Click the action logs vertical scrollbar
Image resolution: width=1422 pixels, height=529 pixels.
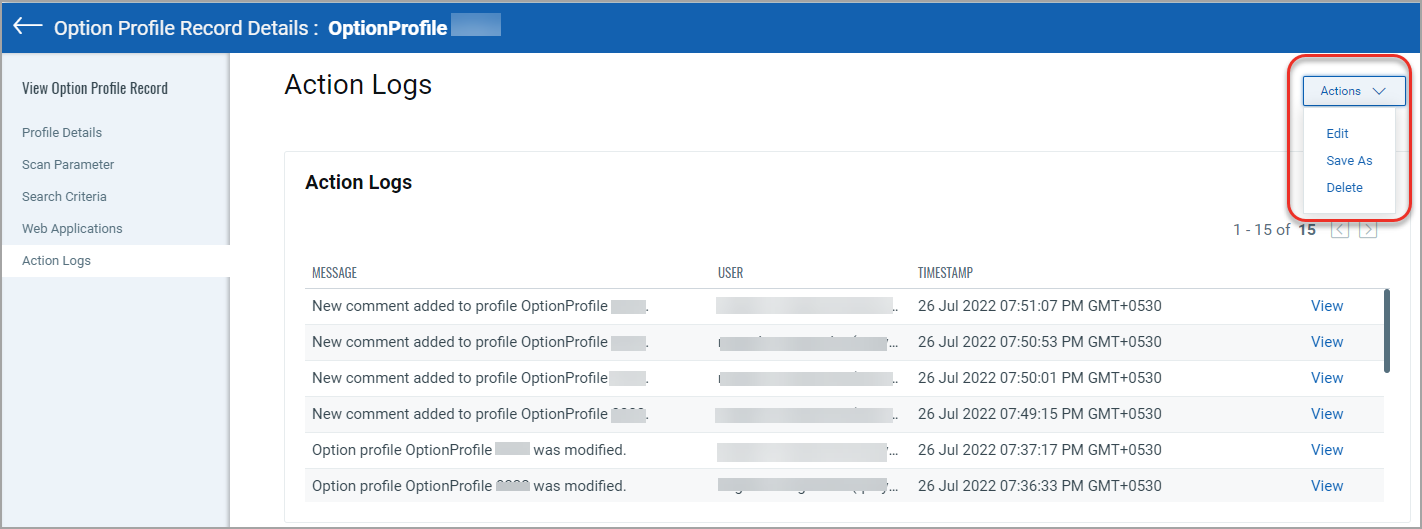point(1386,331)
